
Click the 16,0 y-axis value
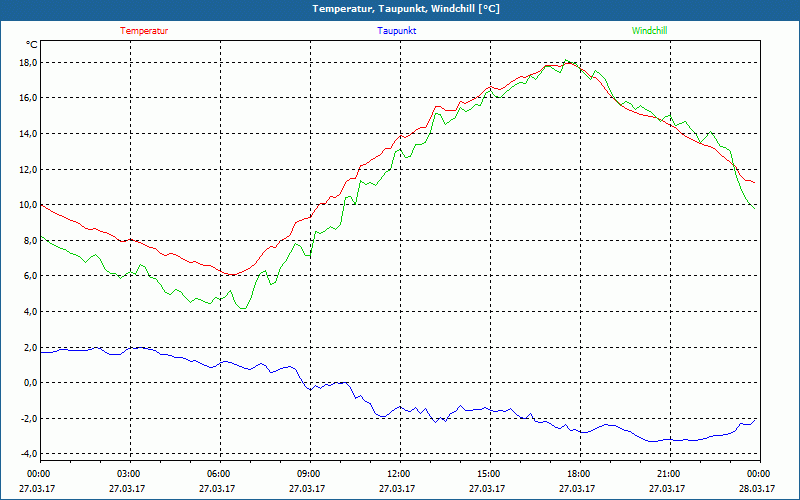[28, 98]
